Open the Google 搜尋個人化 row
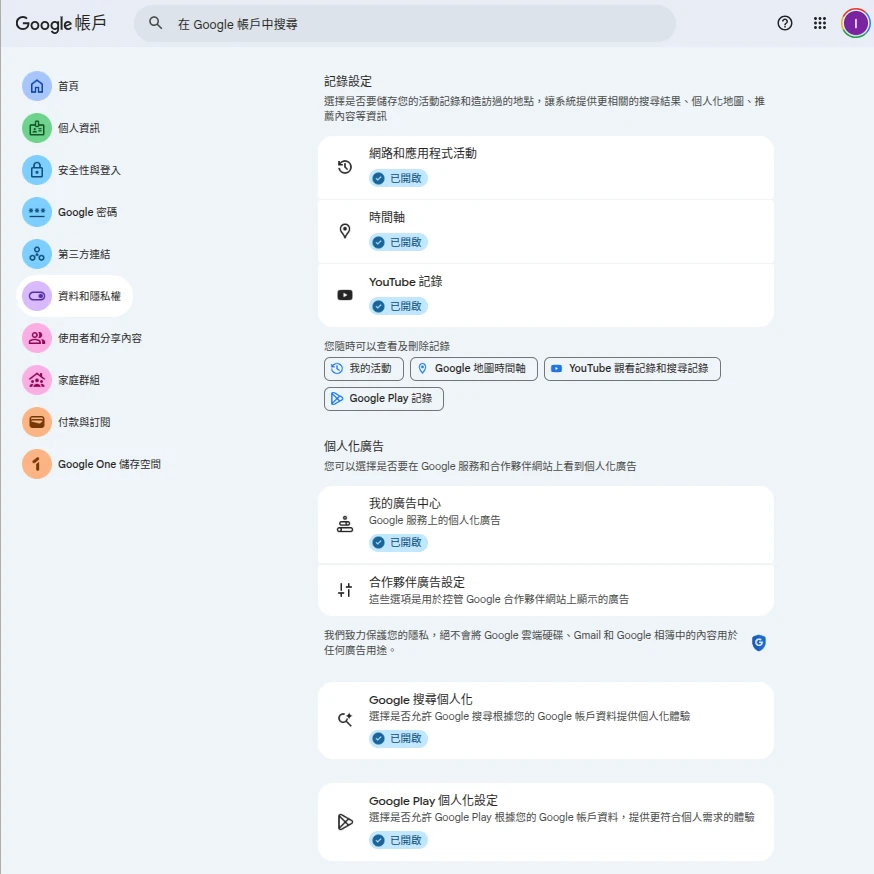The image size is (874, 874). (545, 719)
